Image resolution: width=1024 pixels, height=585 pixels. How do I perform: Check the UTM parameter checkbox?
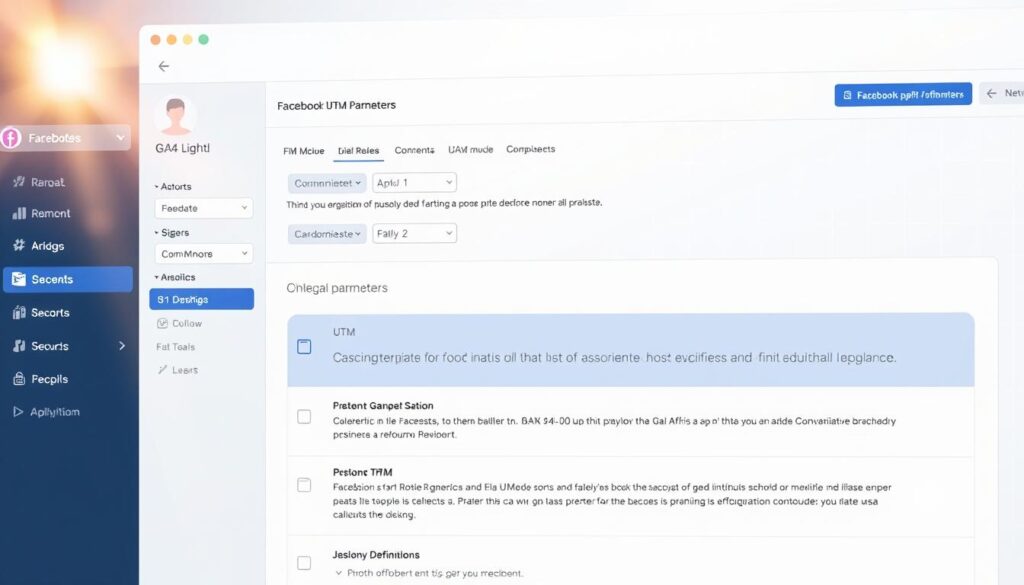point(304,347)
